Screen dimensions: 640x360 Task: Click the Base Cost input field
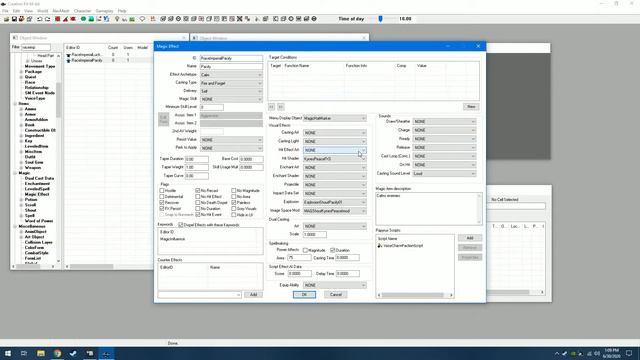pos(251,159)
